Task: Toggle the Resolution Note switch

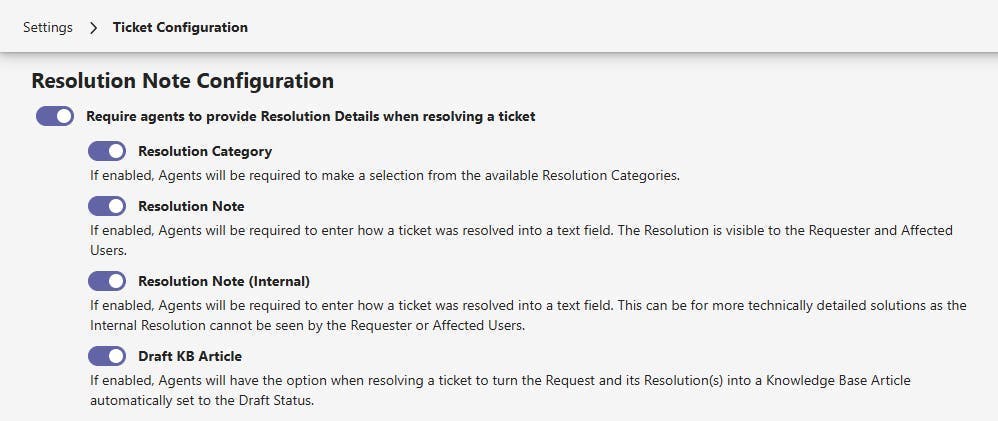Action: 107,206
